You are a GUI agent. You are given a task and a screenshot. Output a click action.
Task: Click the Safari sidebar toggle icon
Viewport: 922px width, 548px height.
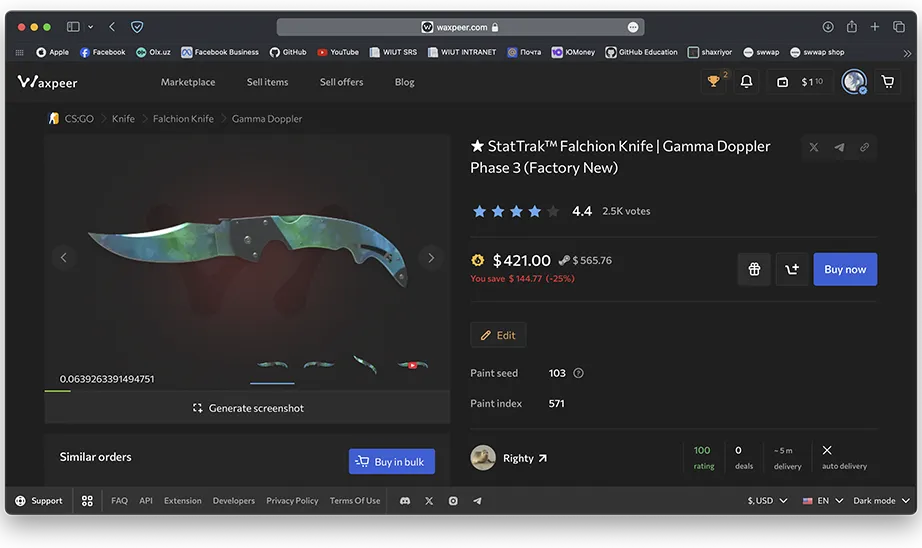[73, 26]
